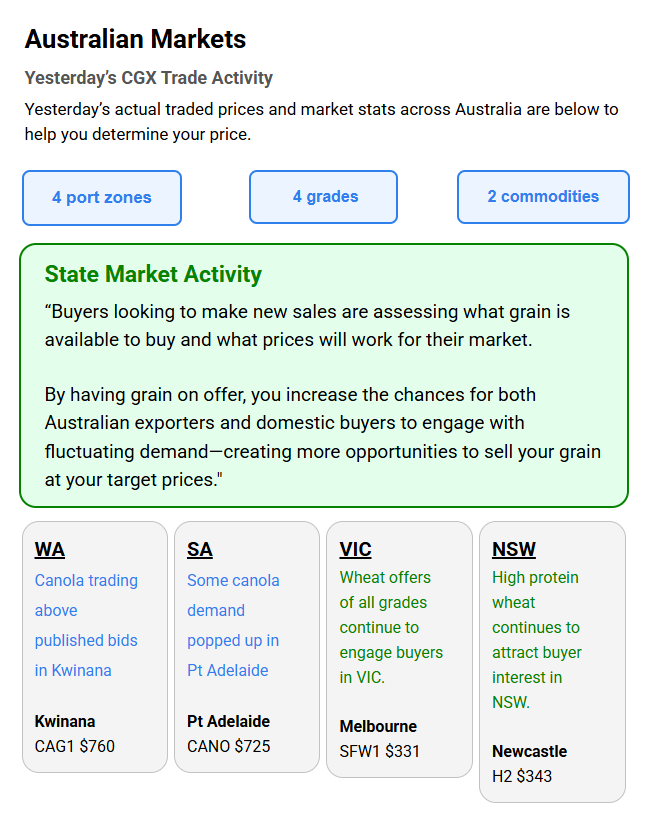
Task: Select the Newcastle H2 $343 price
Action: coord(522,776)
